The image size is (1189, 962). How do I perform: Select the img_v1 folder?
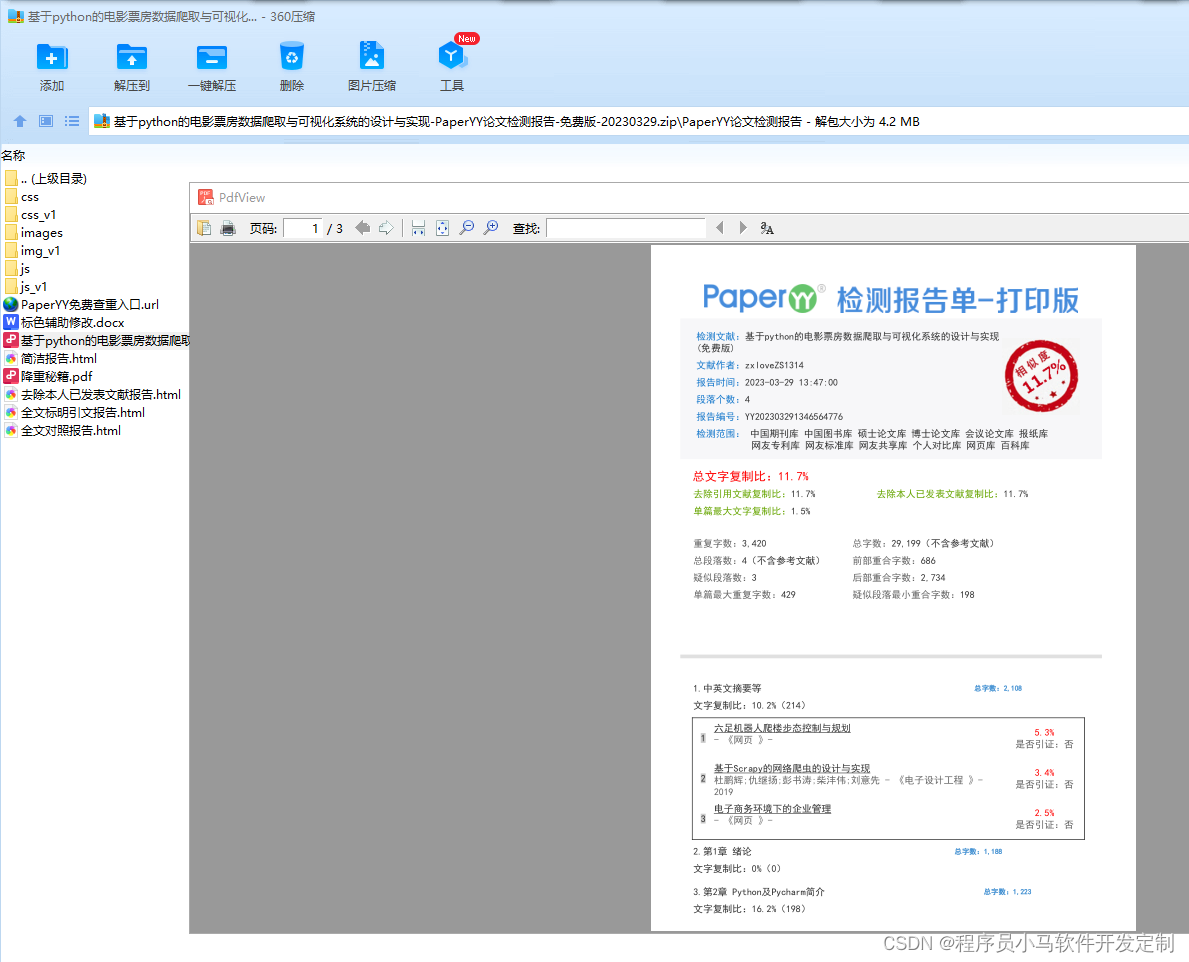32,251
